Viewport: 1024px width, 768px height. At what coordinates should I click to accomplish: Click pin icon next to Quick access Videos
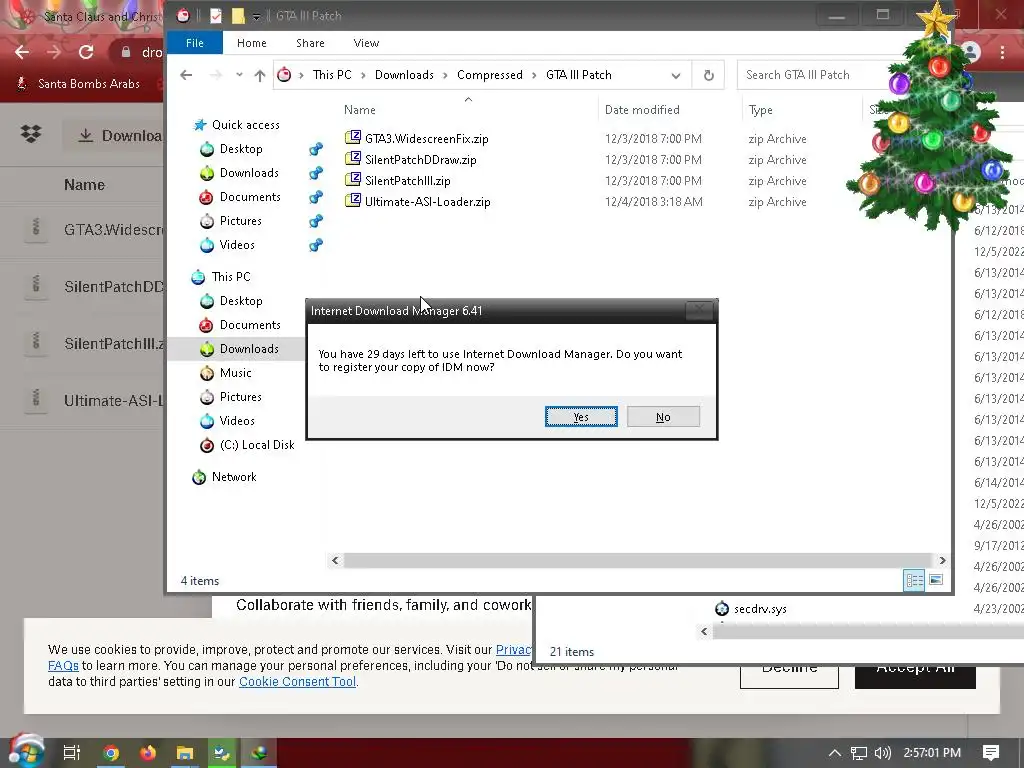tap(316, 246)
